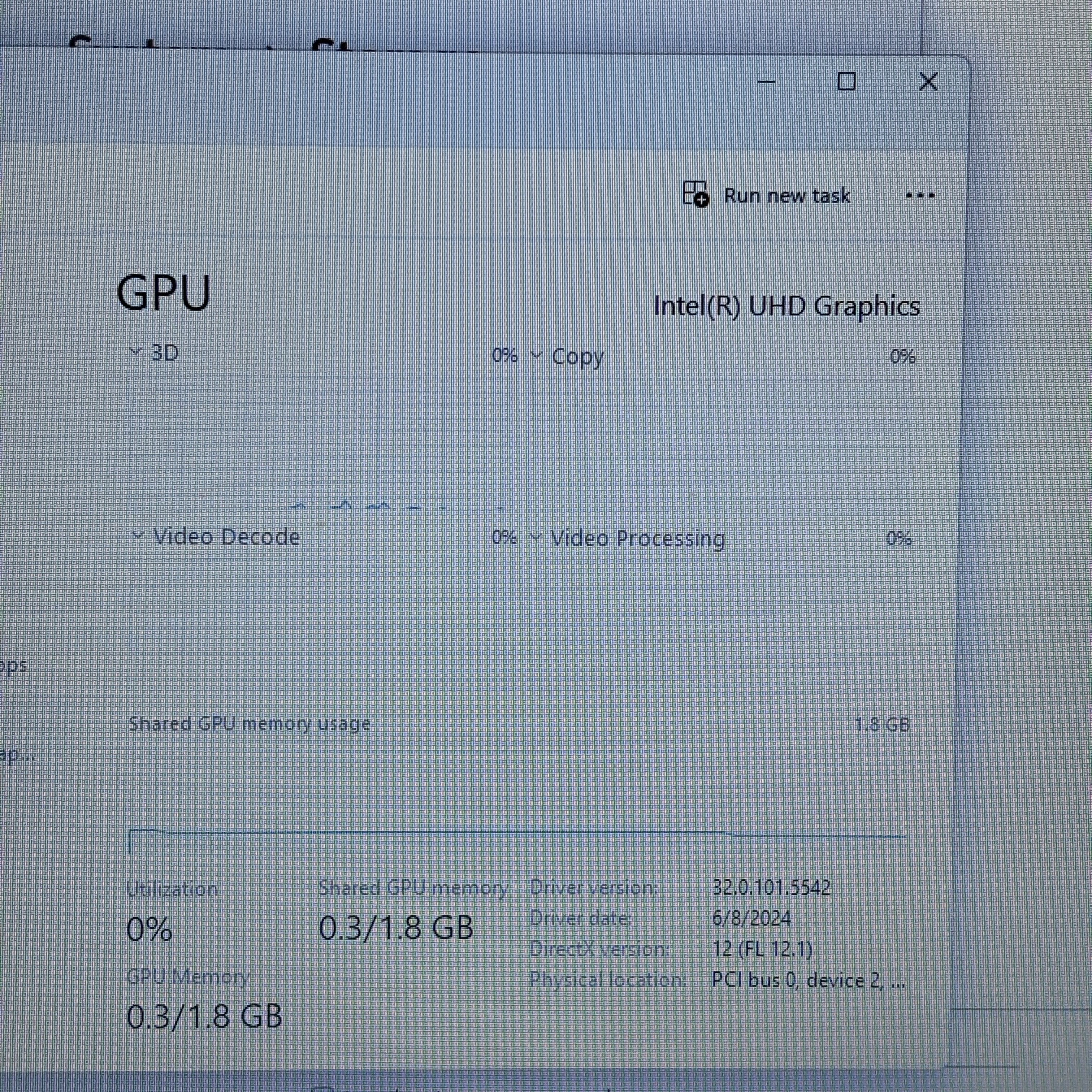Click the "Driver version:" label
1092x1092 pixels.
(x=593, y=888)
